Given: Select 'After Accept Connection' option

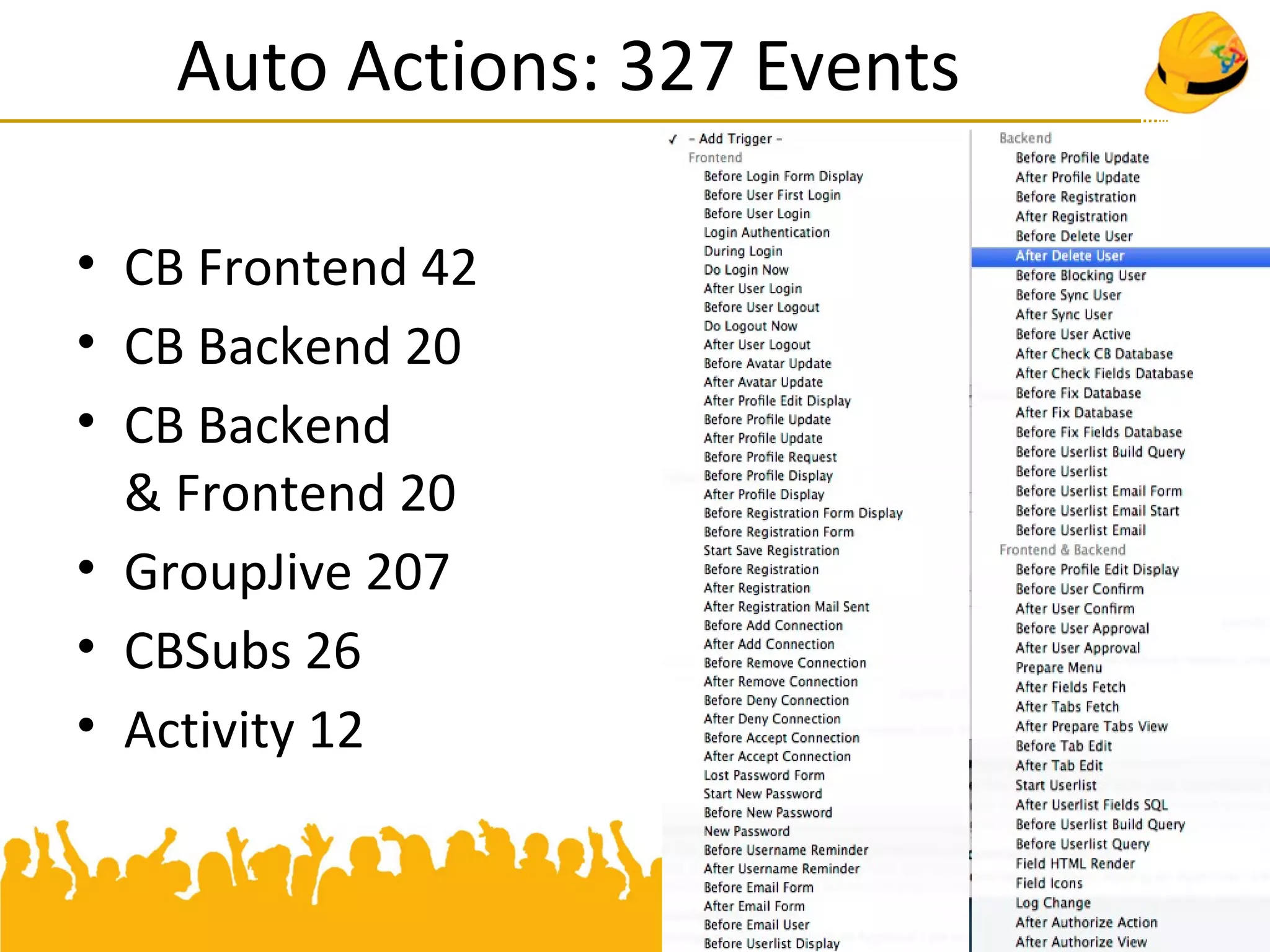Looking at the screenshot, I should pyautogui.click(x=777, y=757).
